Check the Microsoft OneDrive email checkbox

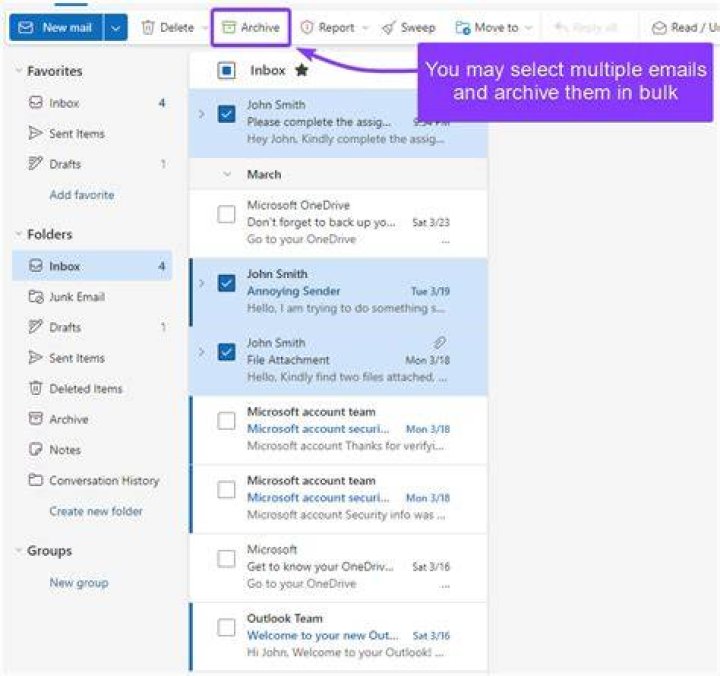(226, 214)
